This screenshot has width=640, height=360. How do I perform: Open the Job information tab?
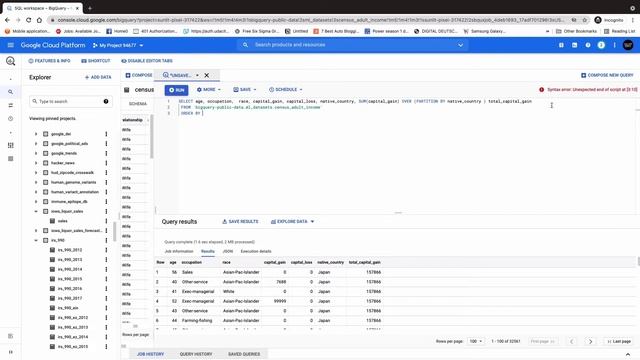pyautogui.click(x=179, y=251)
